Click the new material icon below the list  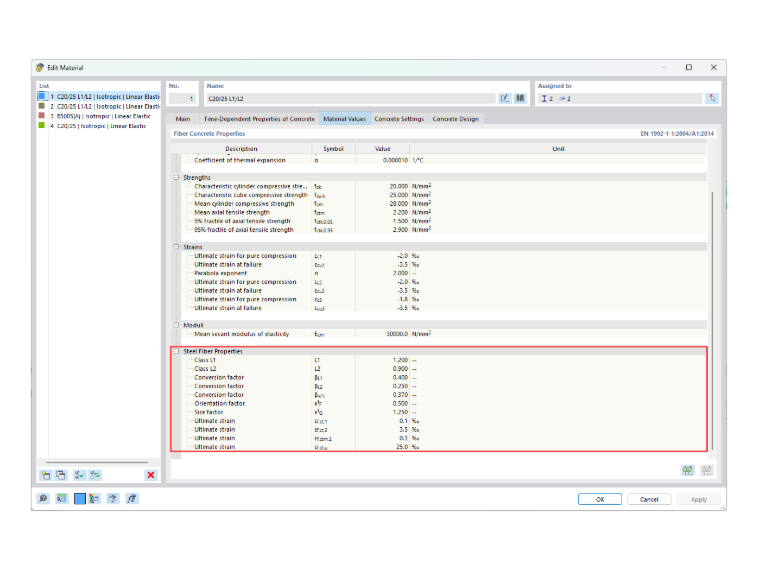[46, 475]
